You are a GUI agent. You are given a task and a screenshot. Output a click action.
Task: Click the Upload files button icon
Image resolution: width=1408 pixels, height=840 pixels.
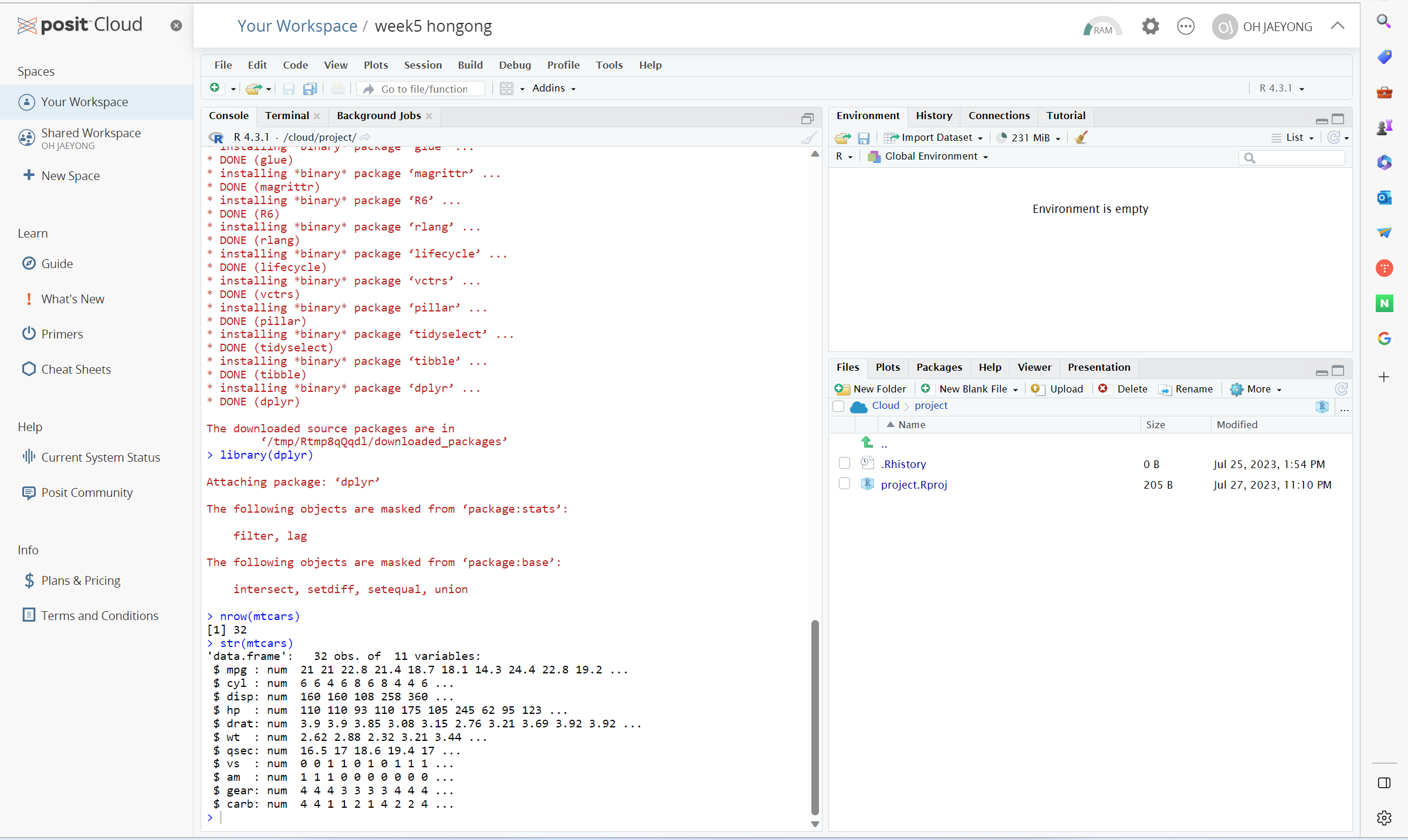click(x=1037, y=389)
